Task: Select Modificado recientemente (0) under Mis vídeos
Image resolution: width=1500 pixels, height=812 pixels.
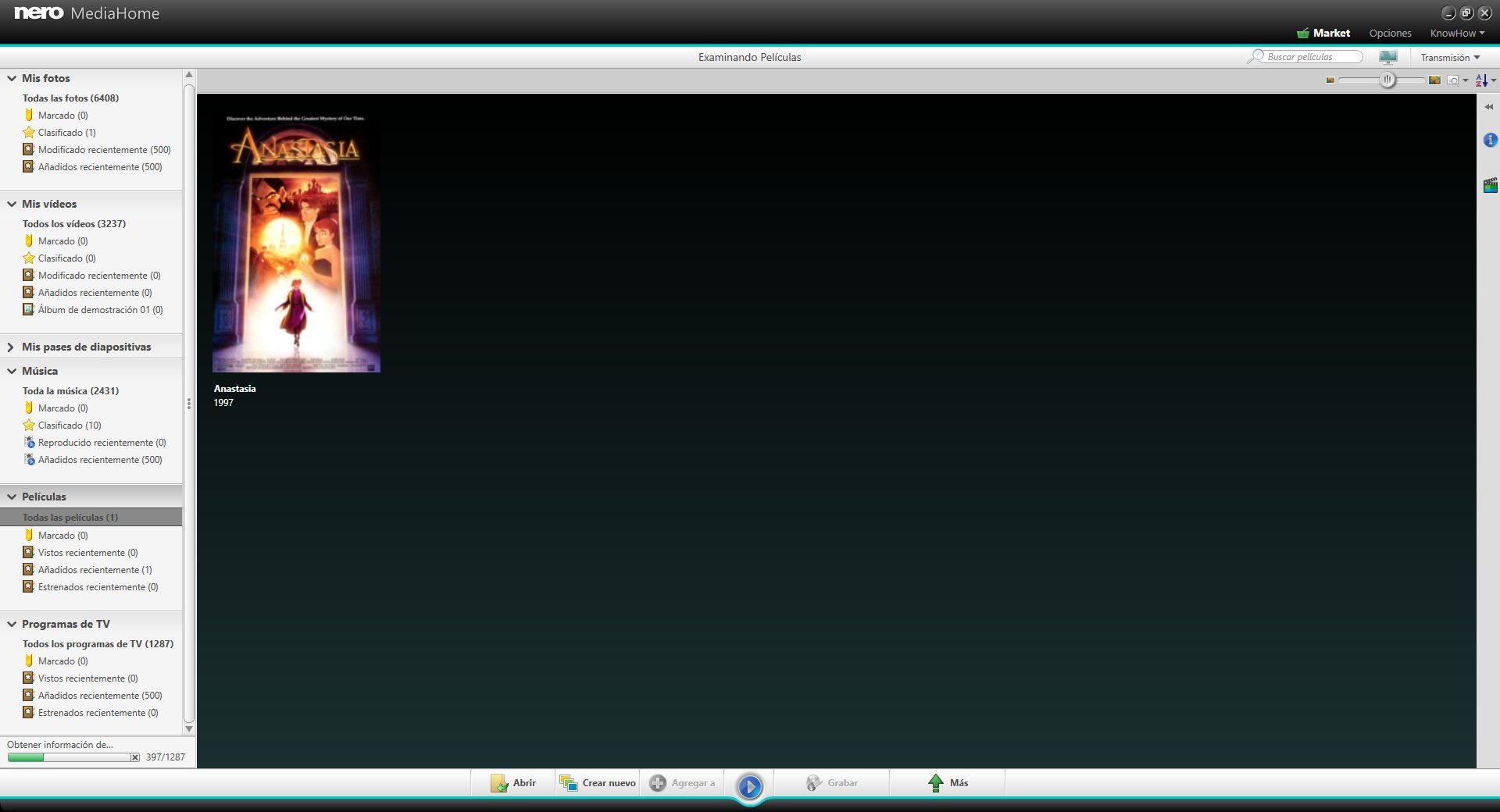Action: tap(91, 276)
